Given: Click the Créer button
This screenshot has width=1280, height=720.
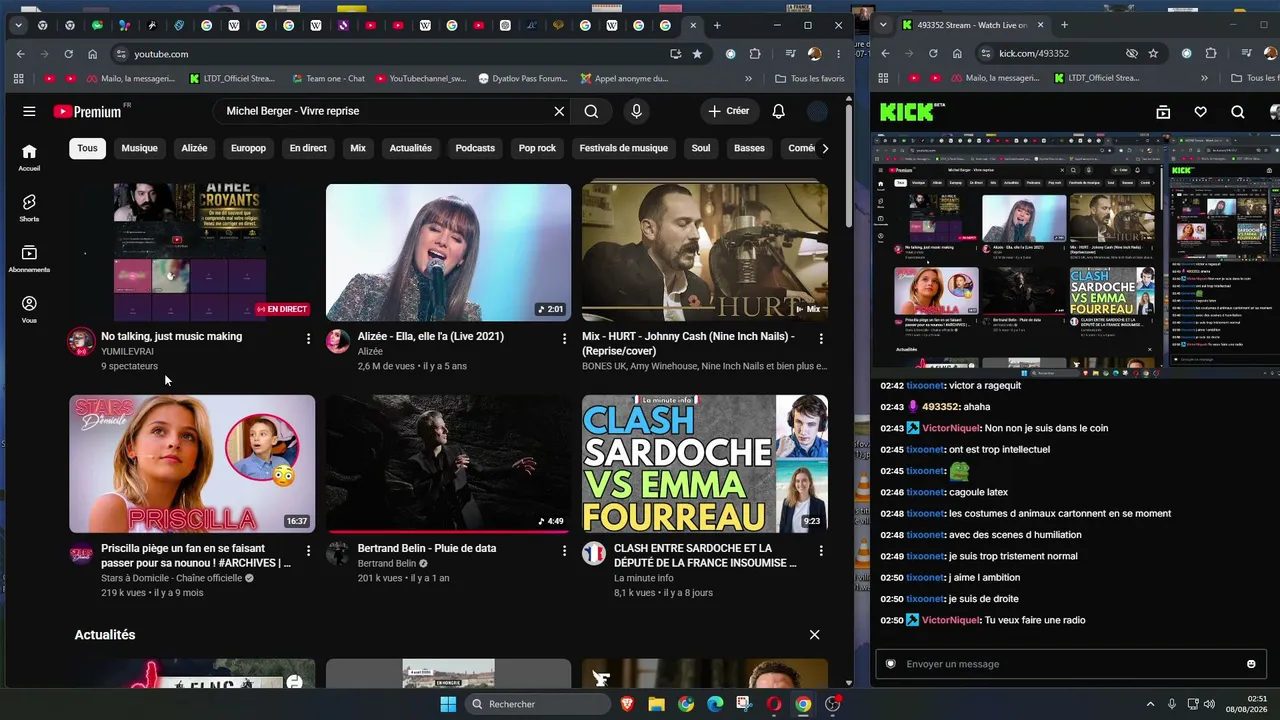Looking at the screenshot, I should pyautogui.click(x=729, y=111).
